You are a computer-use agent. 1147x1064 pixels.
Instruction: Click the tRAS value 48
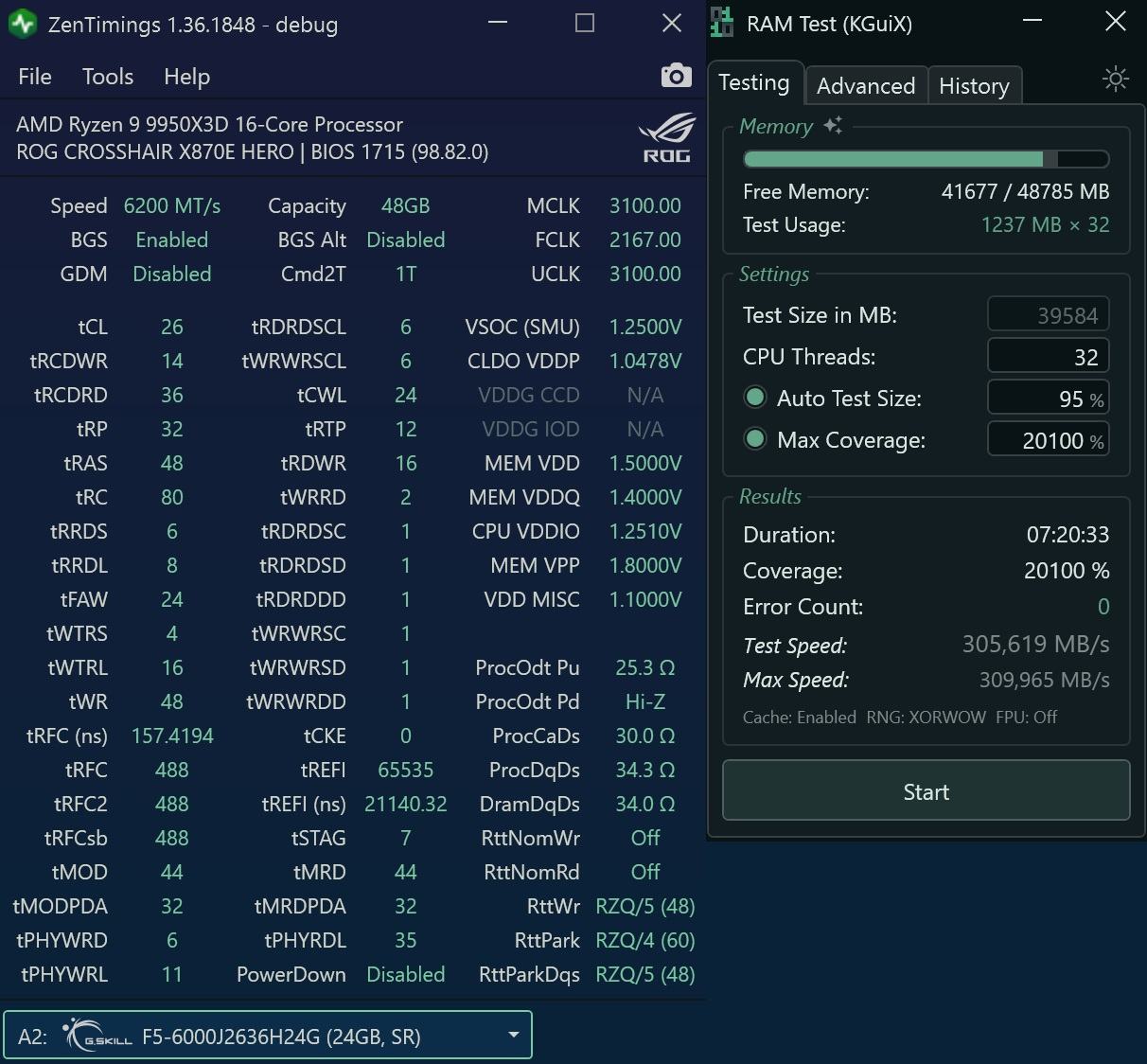click(172, 463)
